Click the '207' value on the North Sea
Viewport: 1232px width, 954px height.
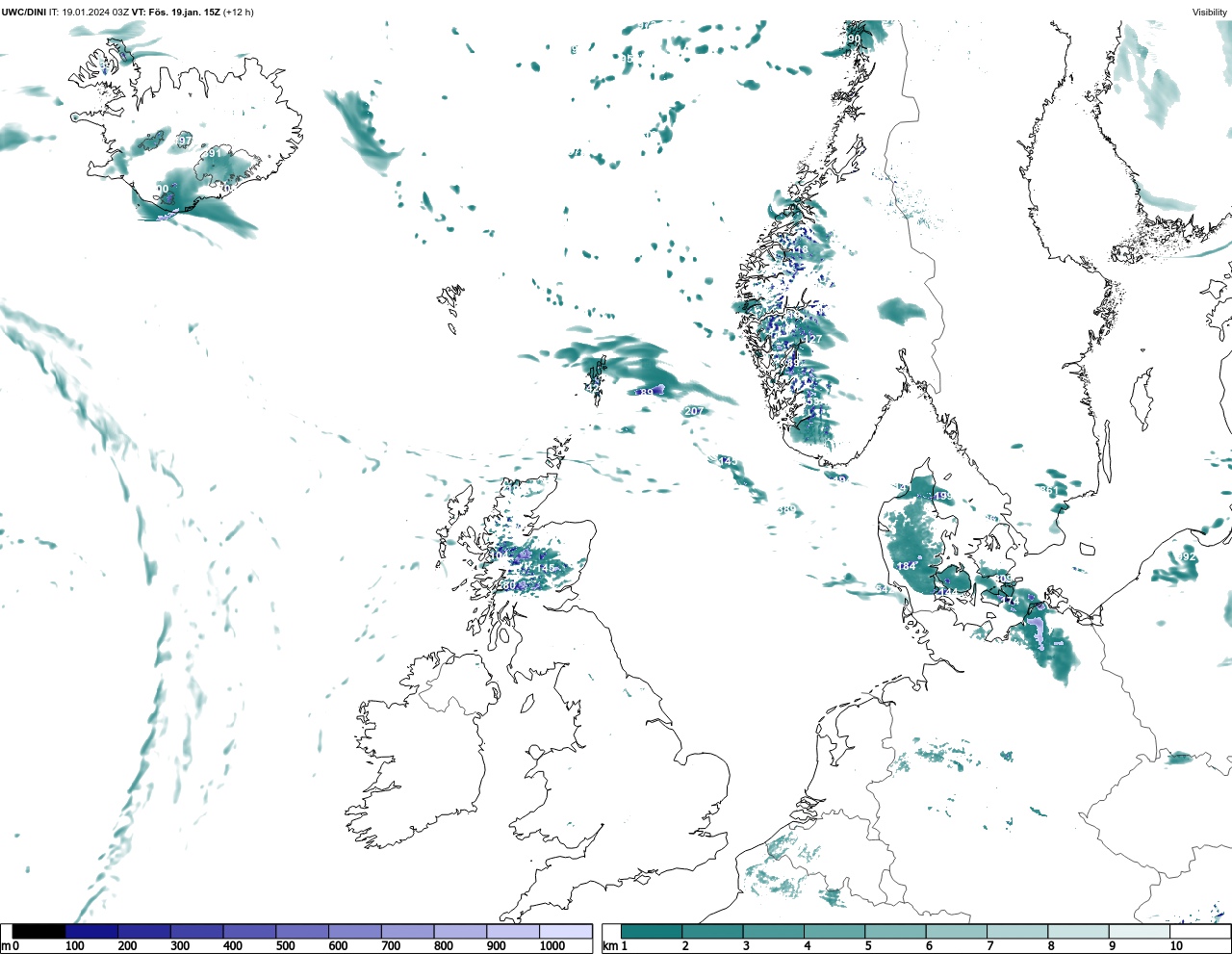(693, 411)
